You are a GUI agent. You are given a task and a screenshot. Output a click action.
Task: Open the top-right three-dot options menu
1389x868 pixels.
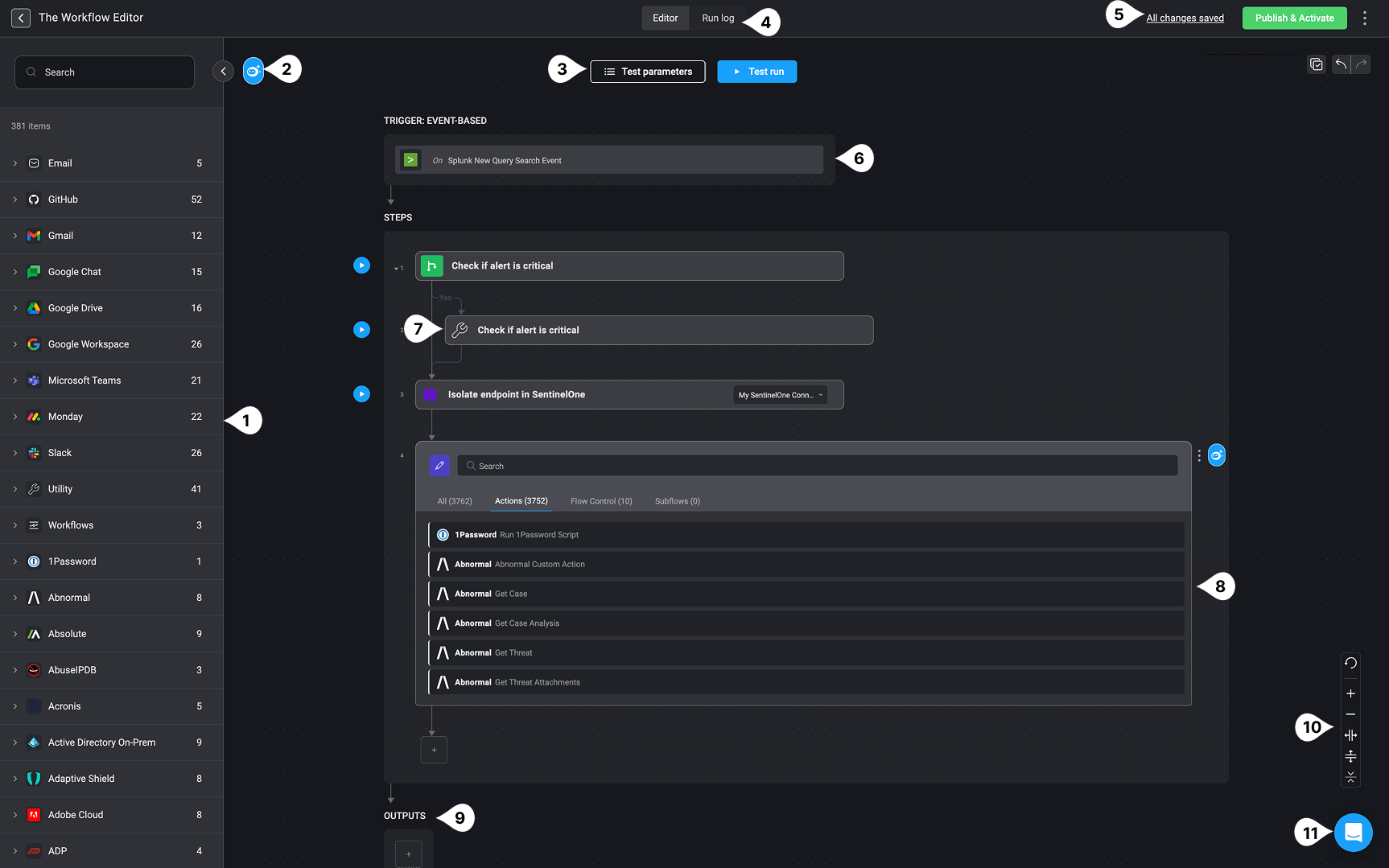[1365, 18]
